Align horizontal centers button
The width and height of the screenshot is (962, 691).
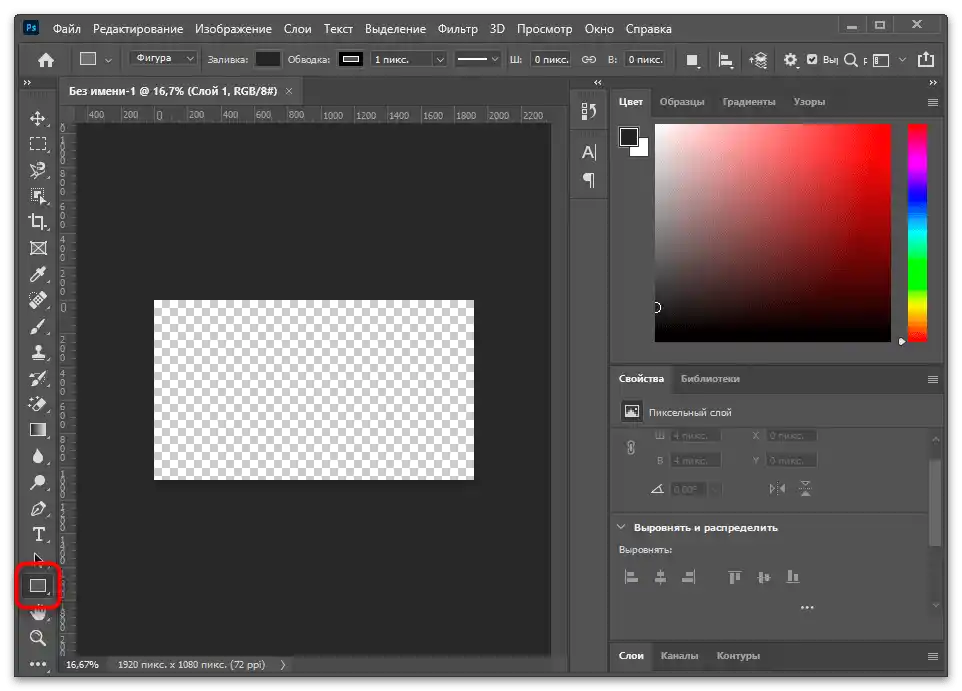tap(660, 577)
